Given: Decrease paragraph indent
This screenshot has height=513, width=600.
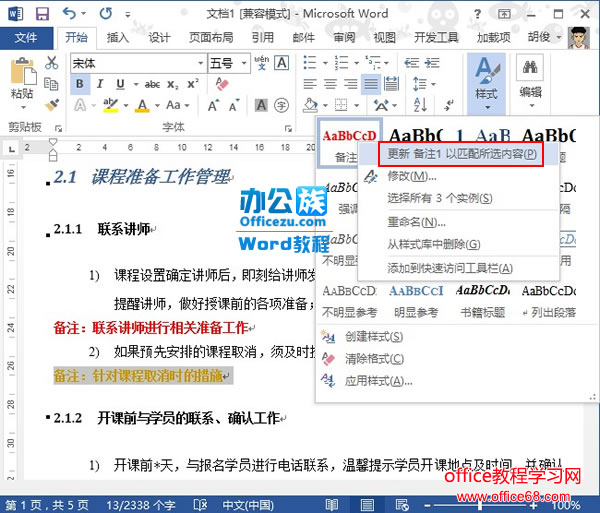Looking at the screenshot, I should (412, 63).
